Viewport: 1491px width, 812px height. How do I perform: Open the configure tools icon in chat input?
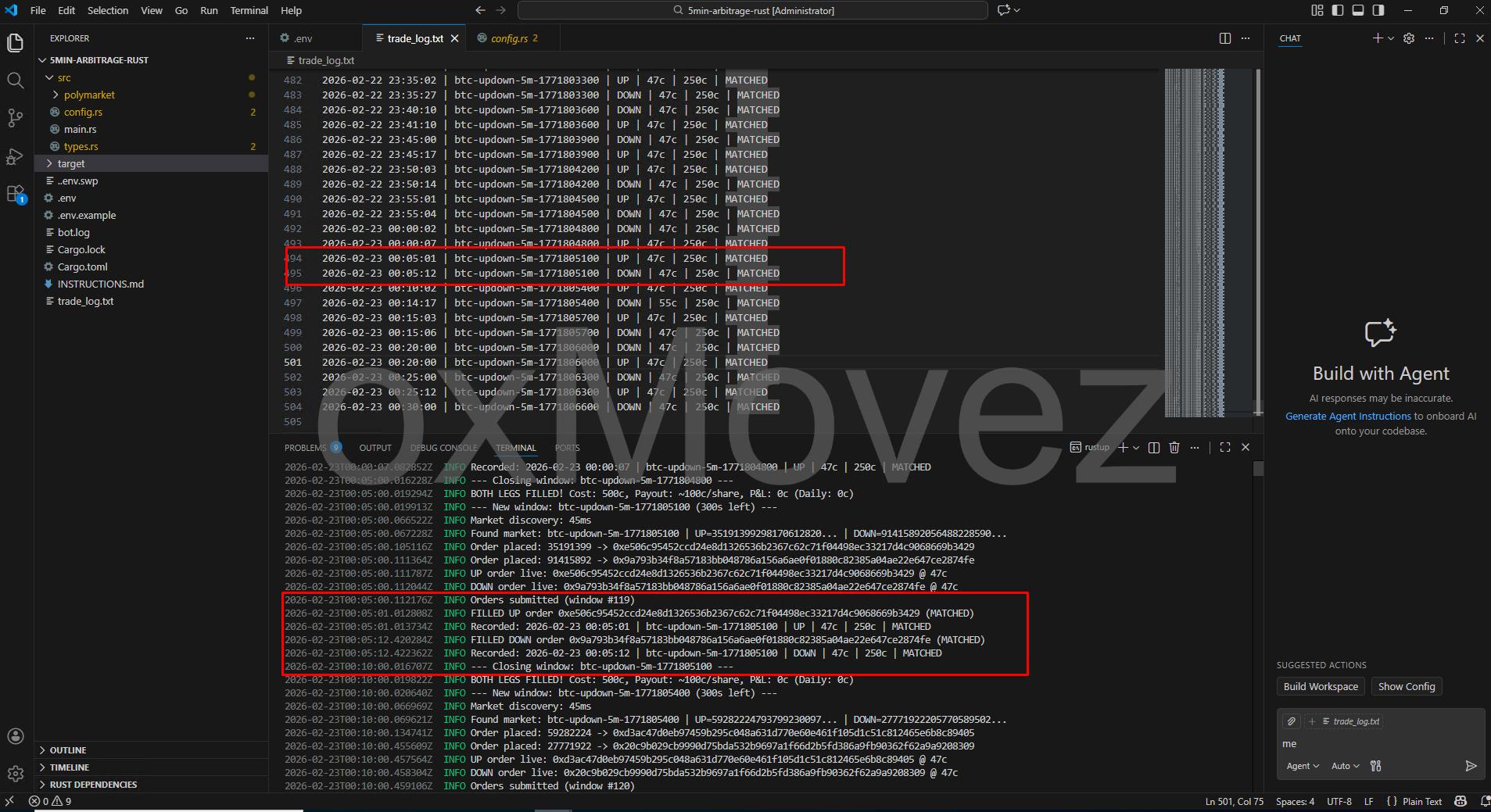pos(1376,766)
